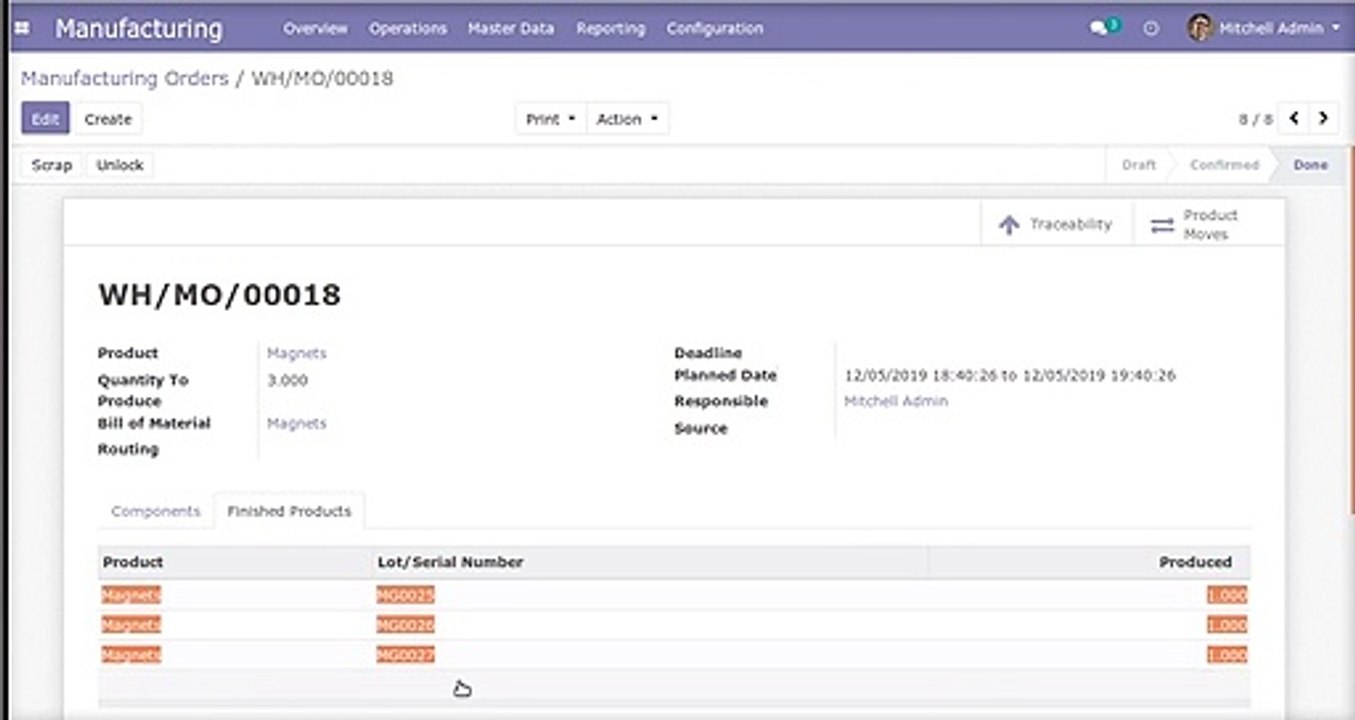Click produced quantity in MG0027 row

pos(1227,655)
